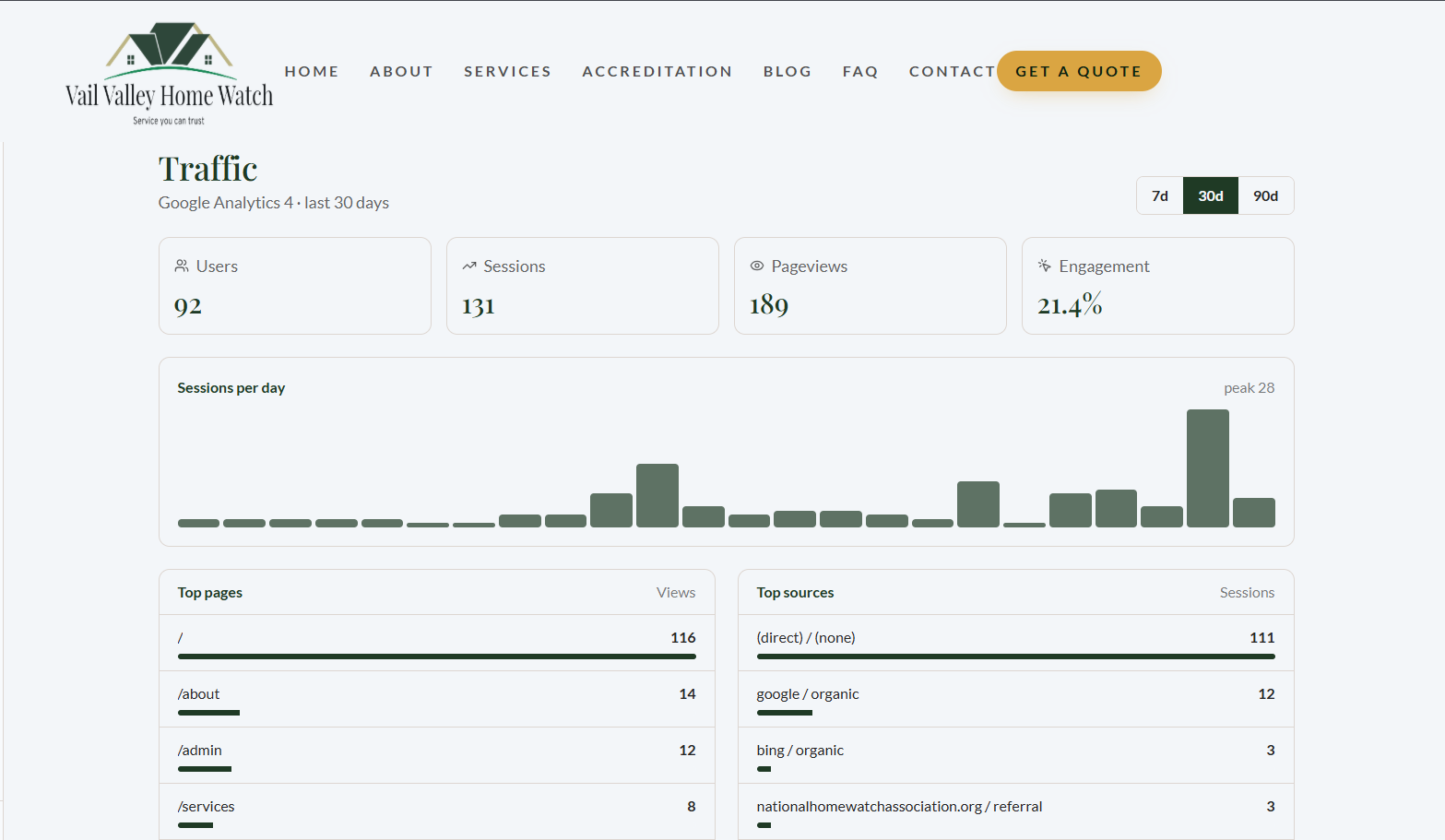This screenshot has height=840, width=1445.
Task: Select the 30d range toggle
Action: coord(1211,195)
